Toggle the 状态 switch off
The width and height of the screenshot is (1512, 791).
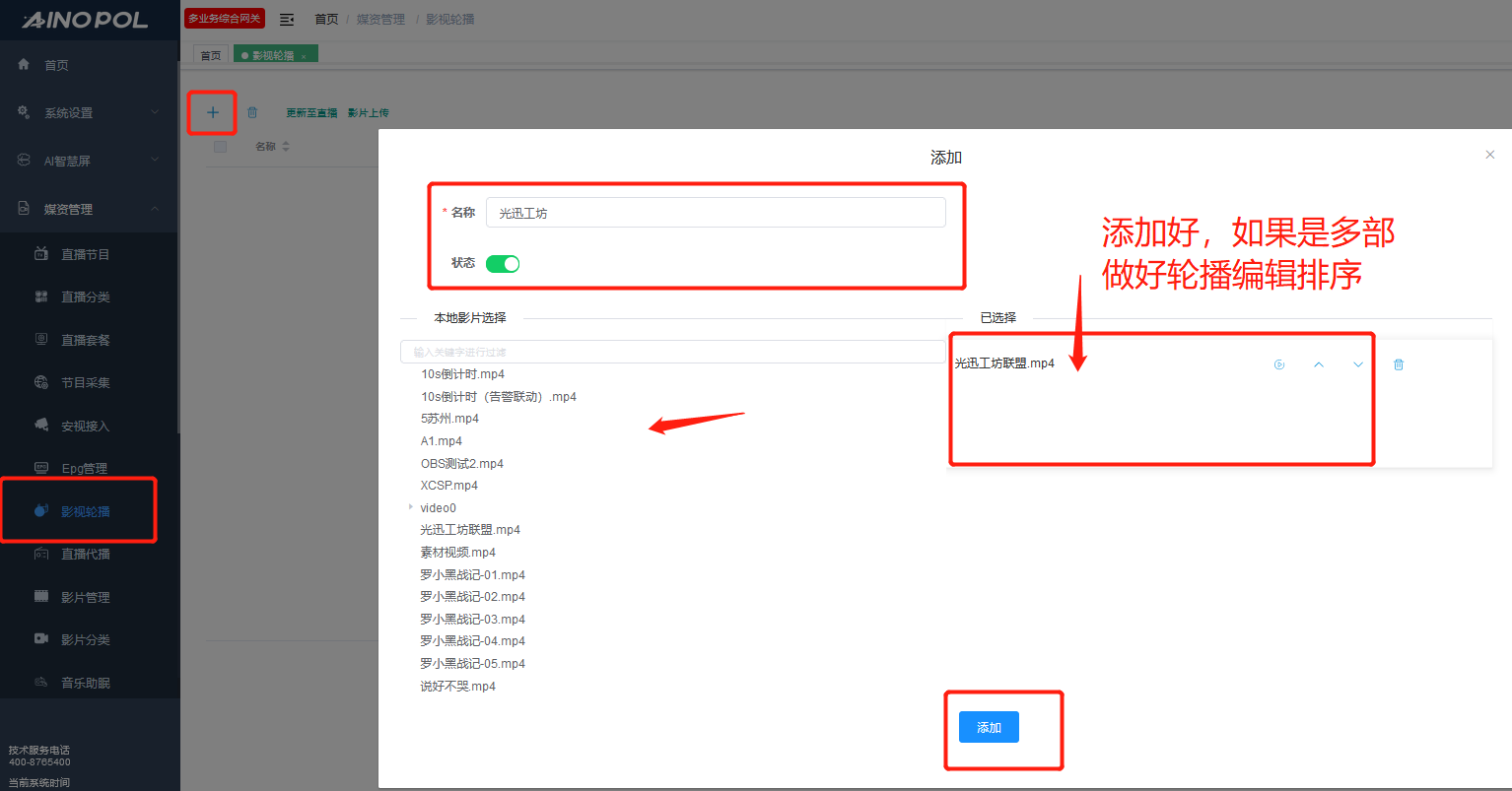coord(503,264)
